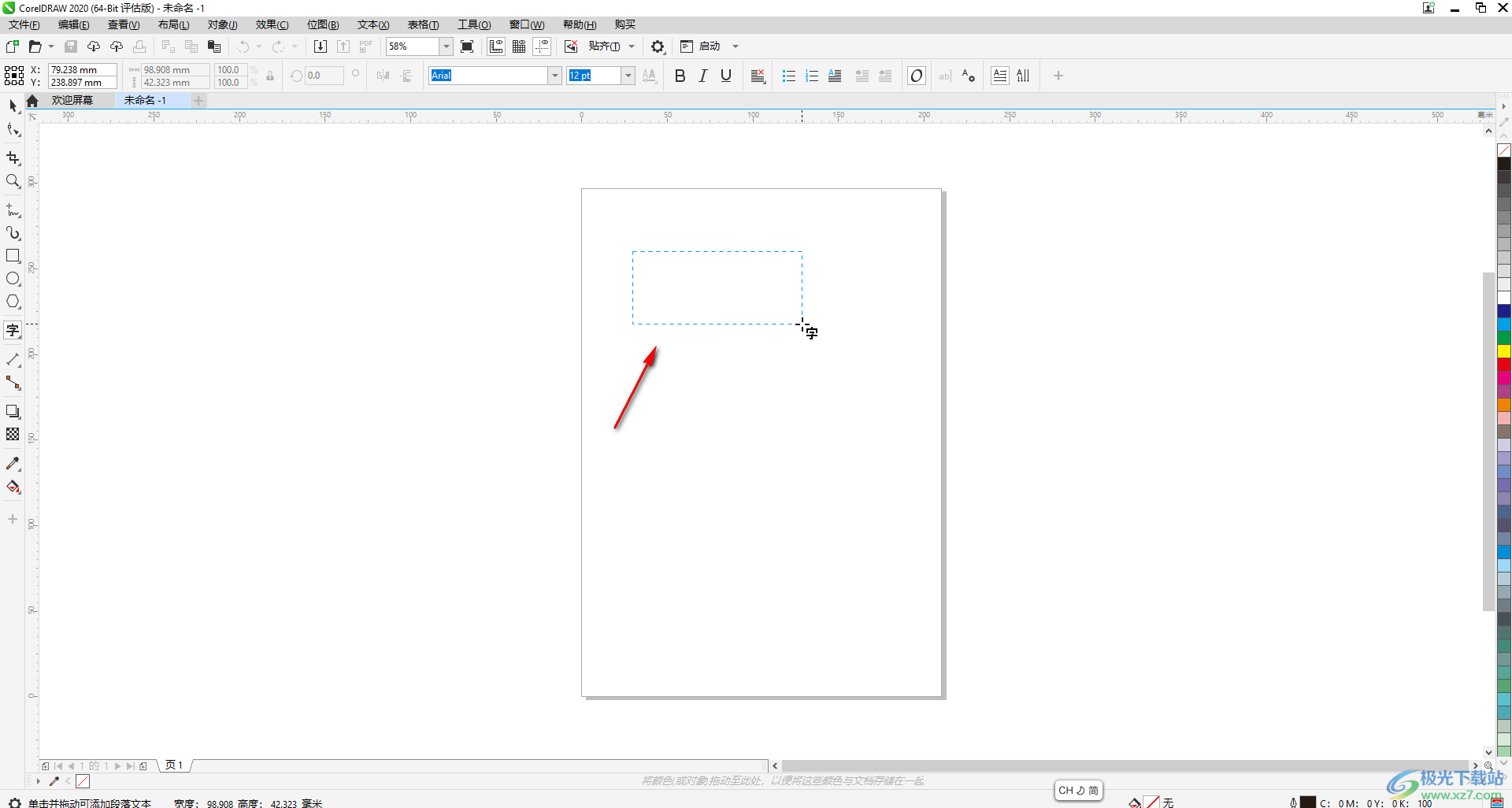Click the Paste icon
The height and width of the screenshot is (808, 1512).
point(213,46)
